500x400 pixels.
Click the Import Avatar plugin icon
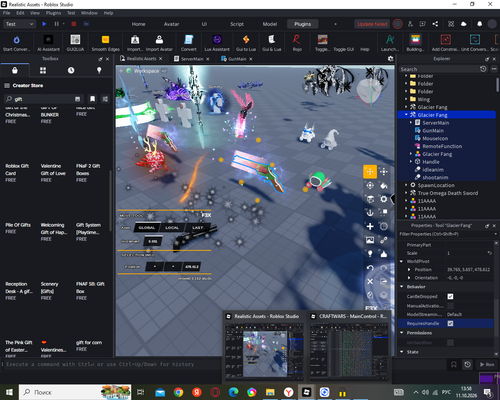click(159, 43)
